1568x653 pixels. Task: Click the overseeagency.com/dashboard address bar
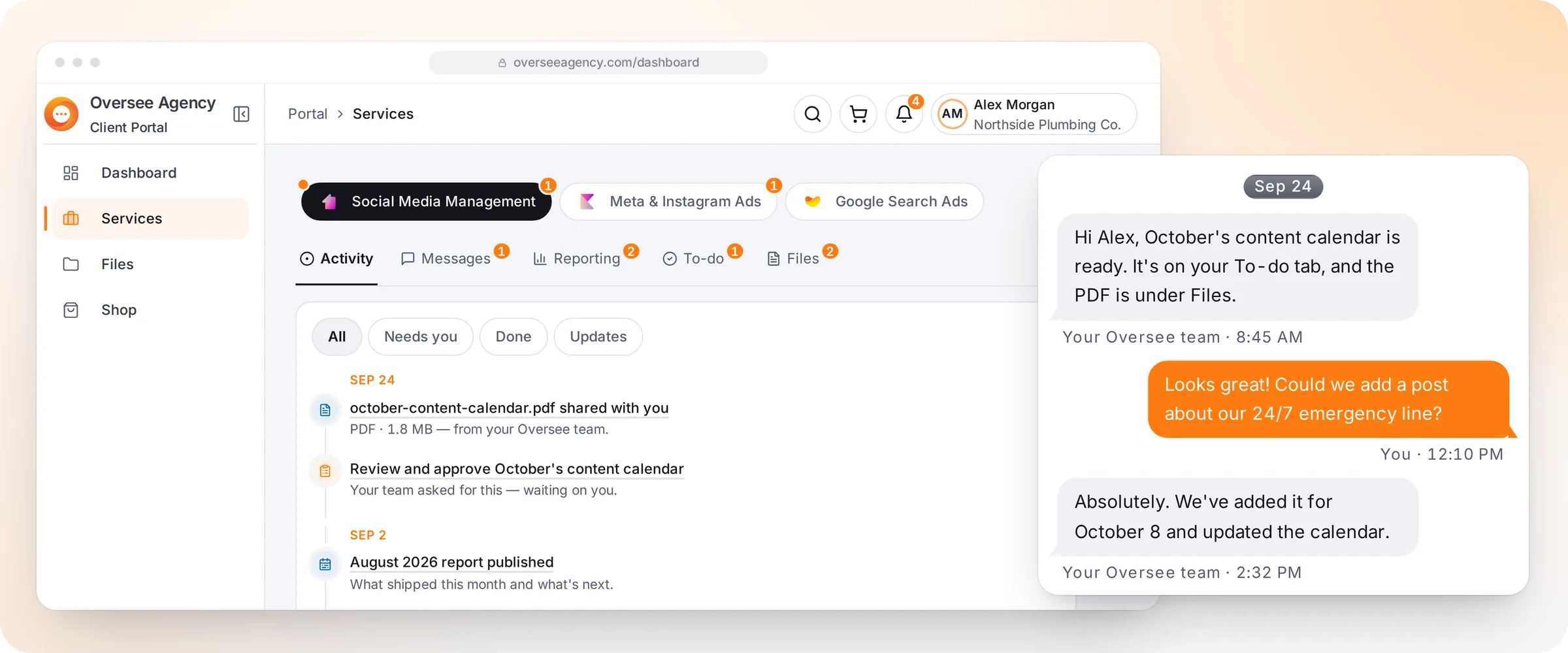598,63
